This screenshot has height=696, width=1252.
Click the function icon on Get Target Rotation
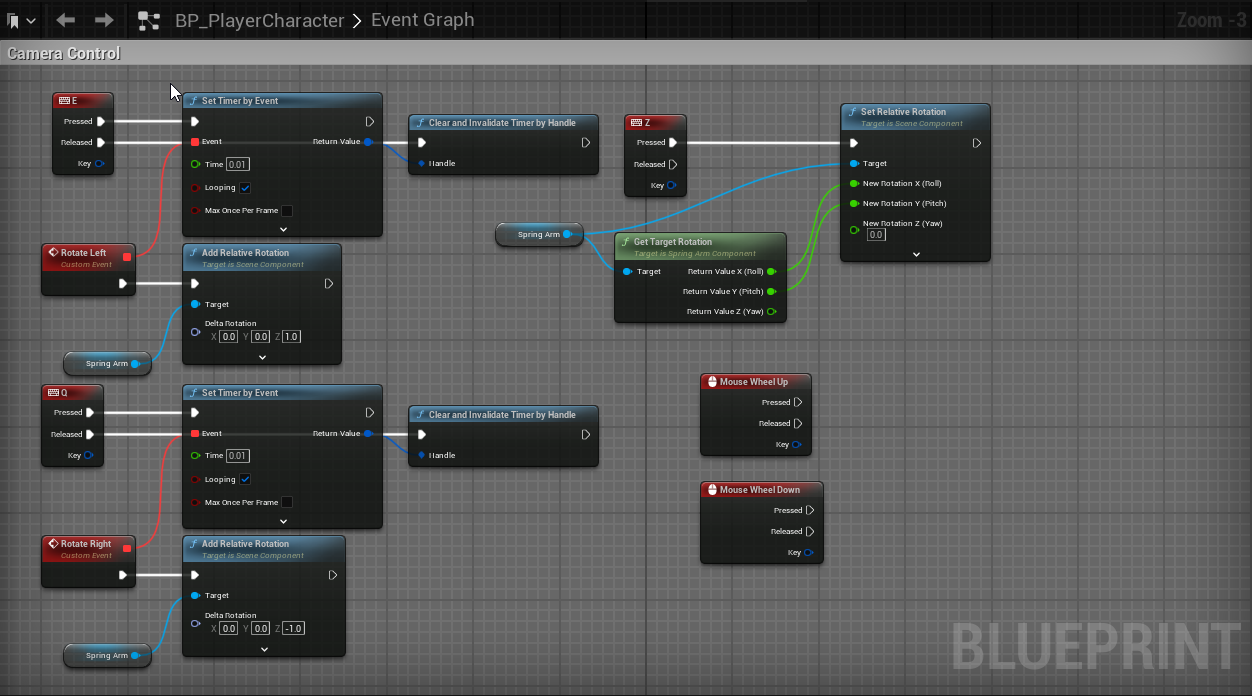pyautogui.click(x=626, y=242)
